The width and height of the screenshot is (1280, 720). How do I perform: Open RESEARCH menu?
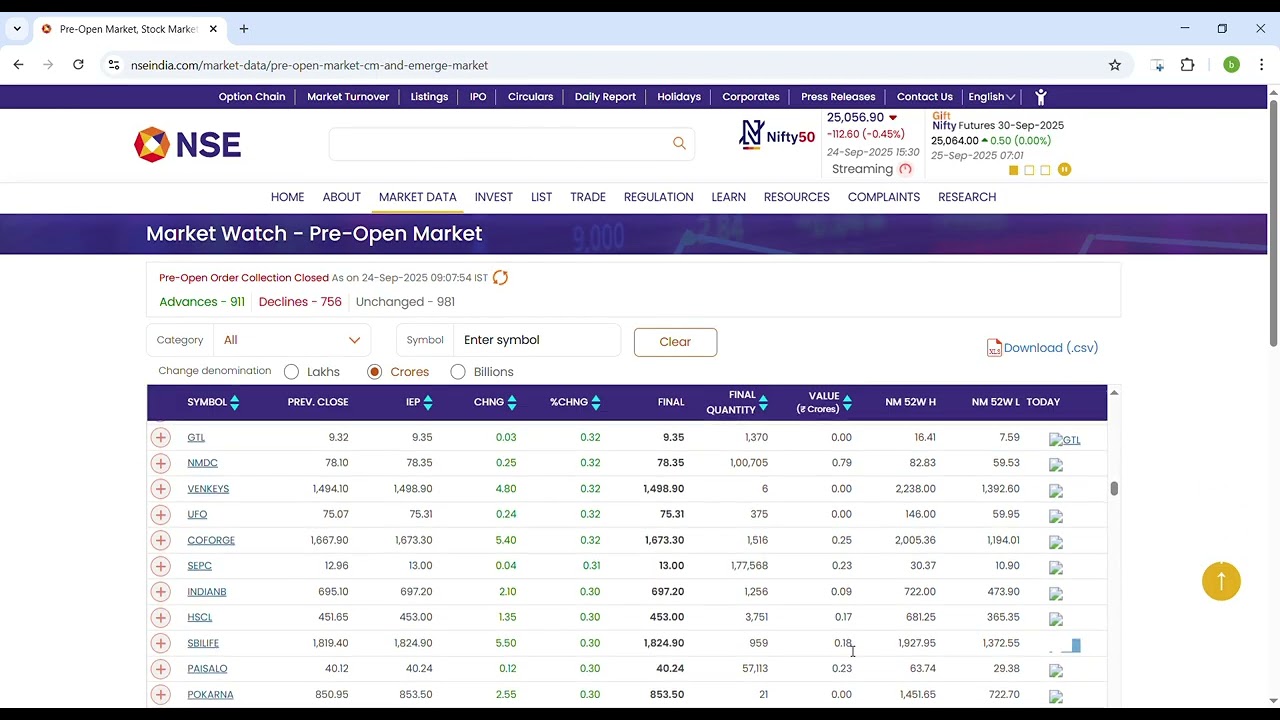coord(967,197)
